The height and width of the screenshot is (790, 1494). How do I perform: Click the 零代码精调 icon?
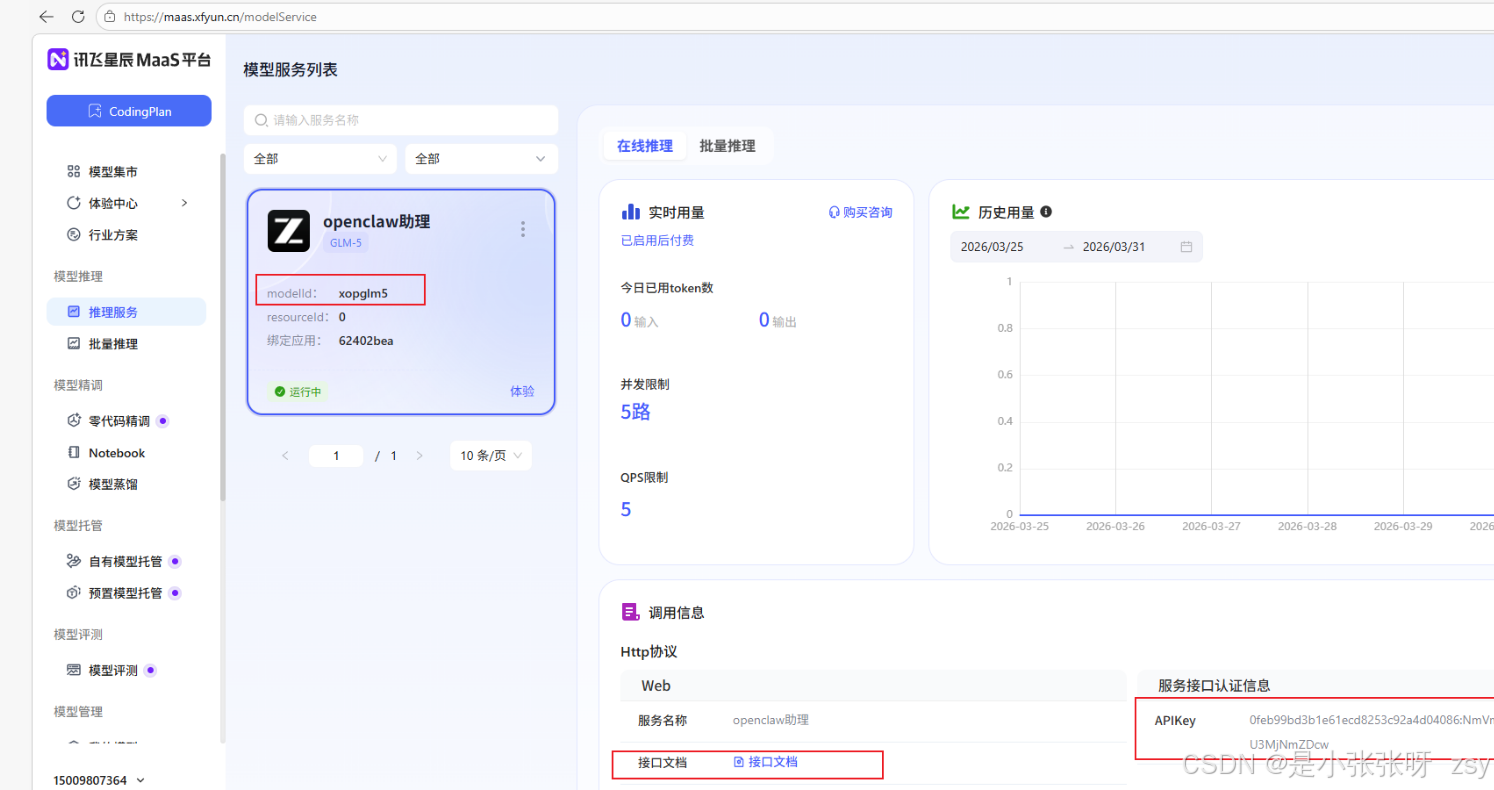tap(73, 421)
